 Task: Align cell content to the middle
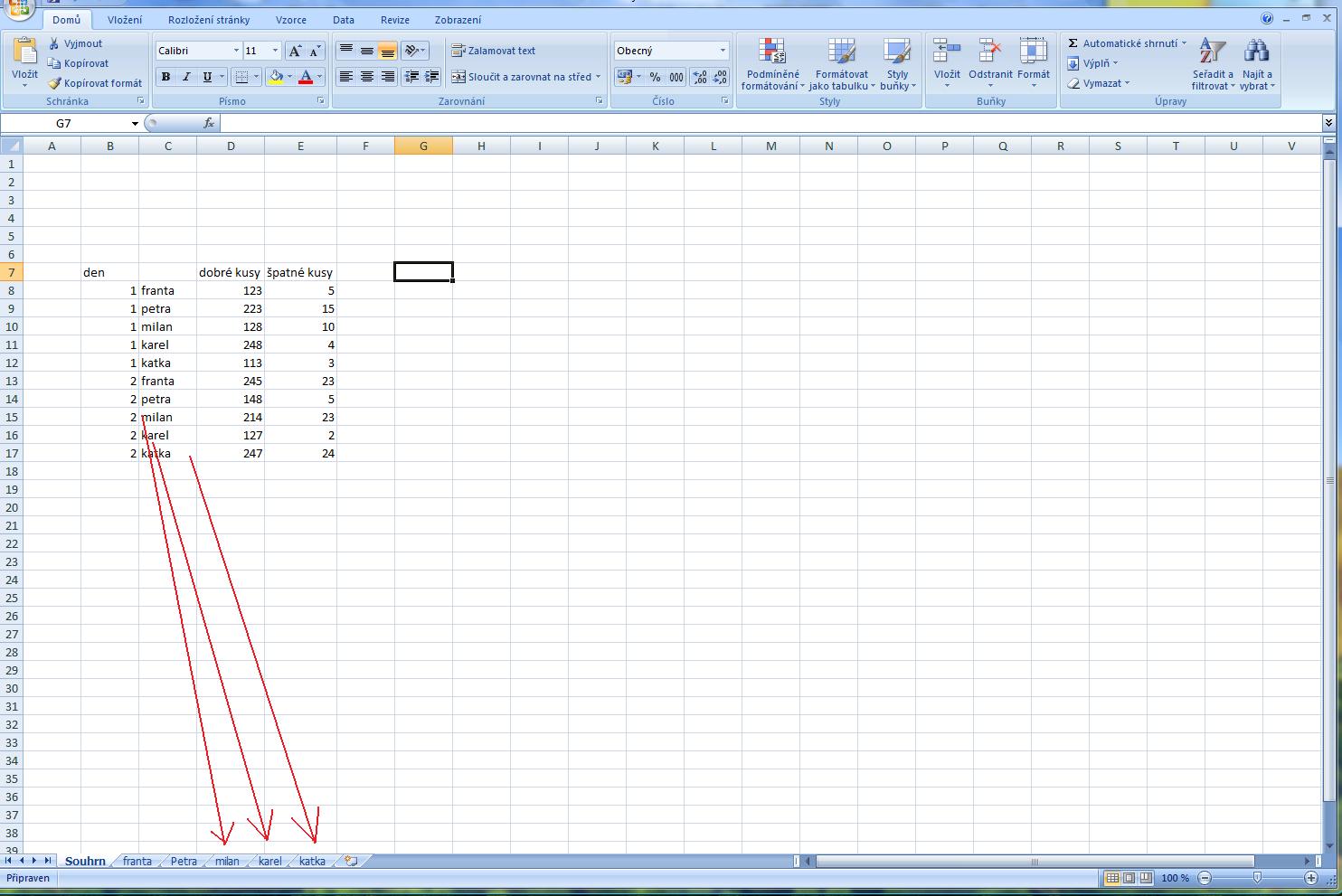pos(366,51)
